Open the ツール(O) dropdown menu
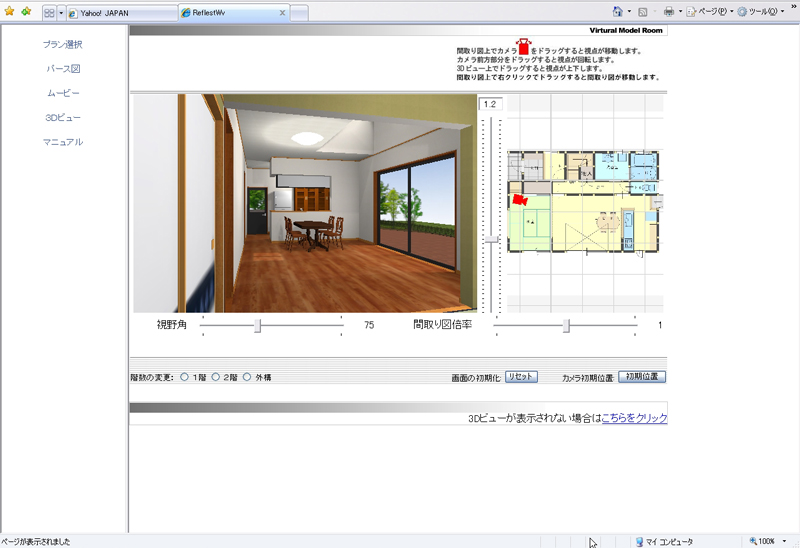This screenshot has width=800, height=548. pos(760,12)
